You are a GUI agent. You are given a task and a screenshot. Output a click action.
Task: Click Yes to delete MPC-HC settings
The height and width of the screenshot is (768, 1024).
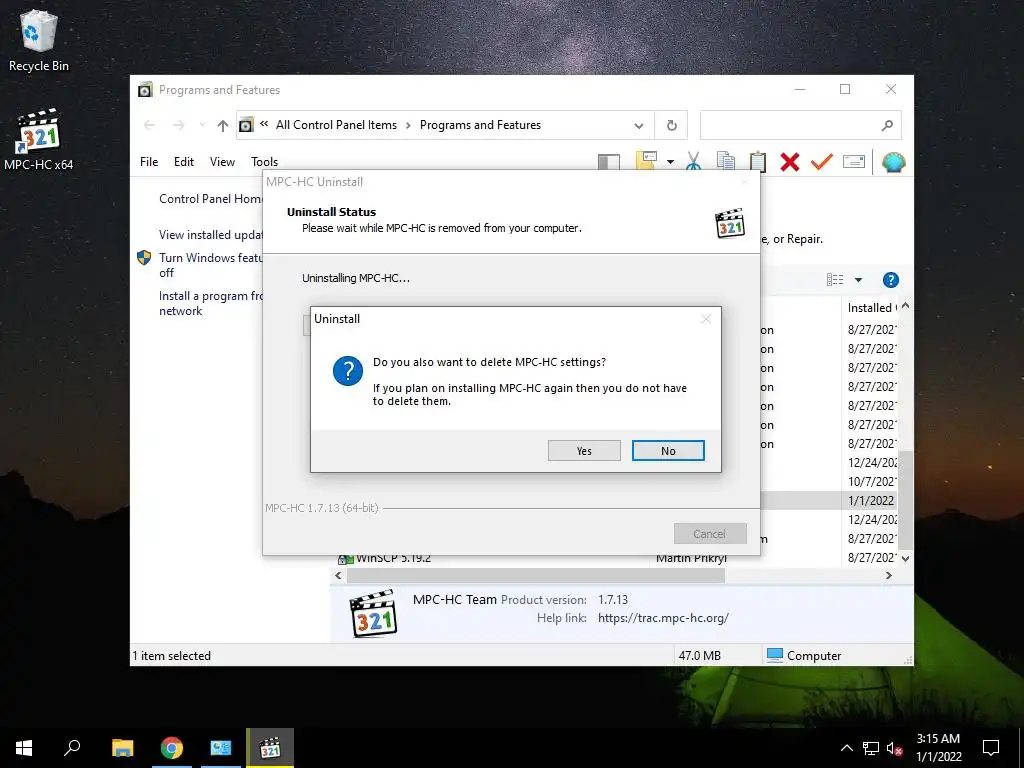(584, 451)
